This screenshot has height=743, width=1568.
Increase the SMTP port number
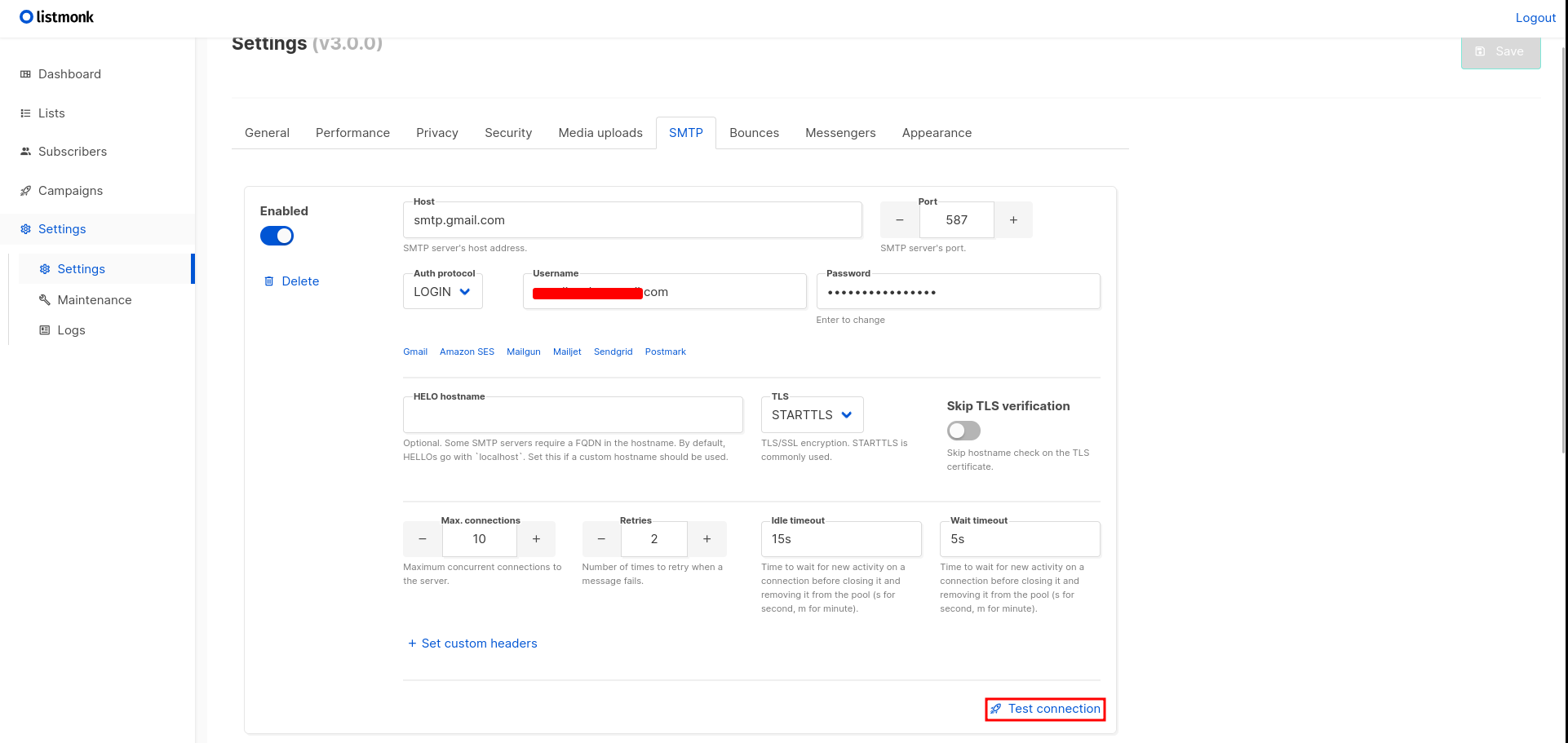[x=1013, y=220]
